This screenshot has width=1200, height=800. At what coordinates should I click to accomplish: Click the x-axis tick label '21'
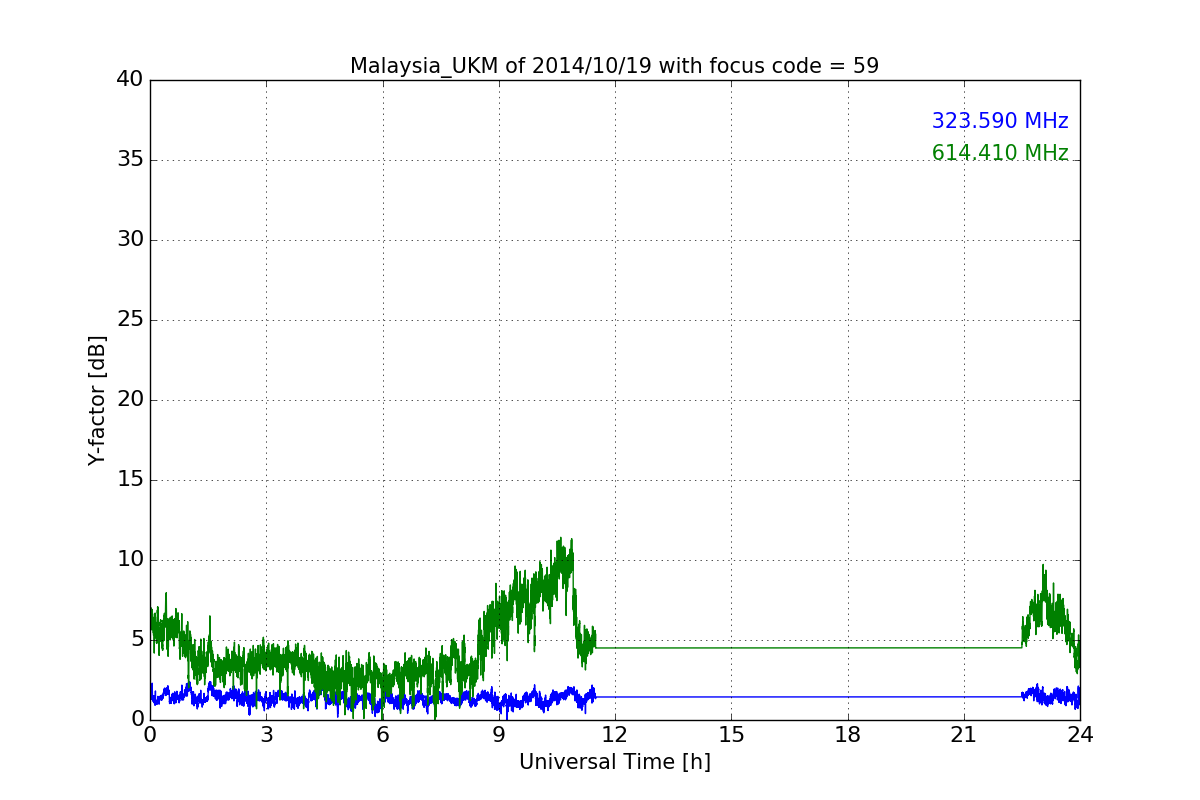click(964, 734)
